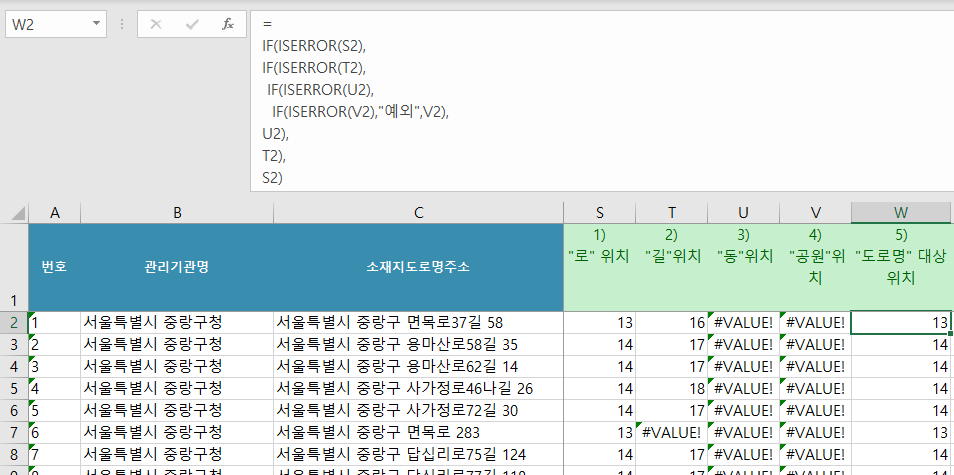Click address cell 용마산로58길 35
The width and height of the screenshot is (954, 475).
click(x=418, y=345)
